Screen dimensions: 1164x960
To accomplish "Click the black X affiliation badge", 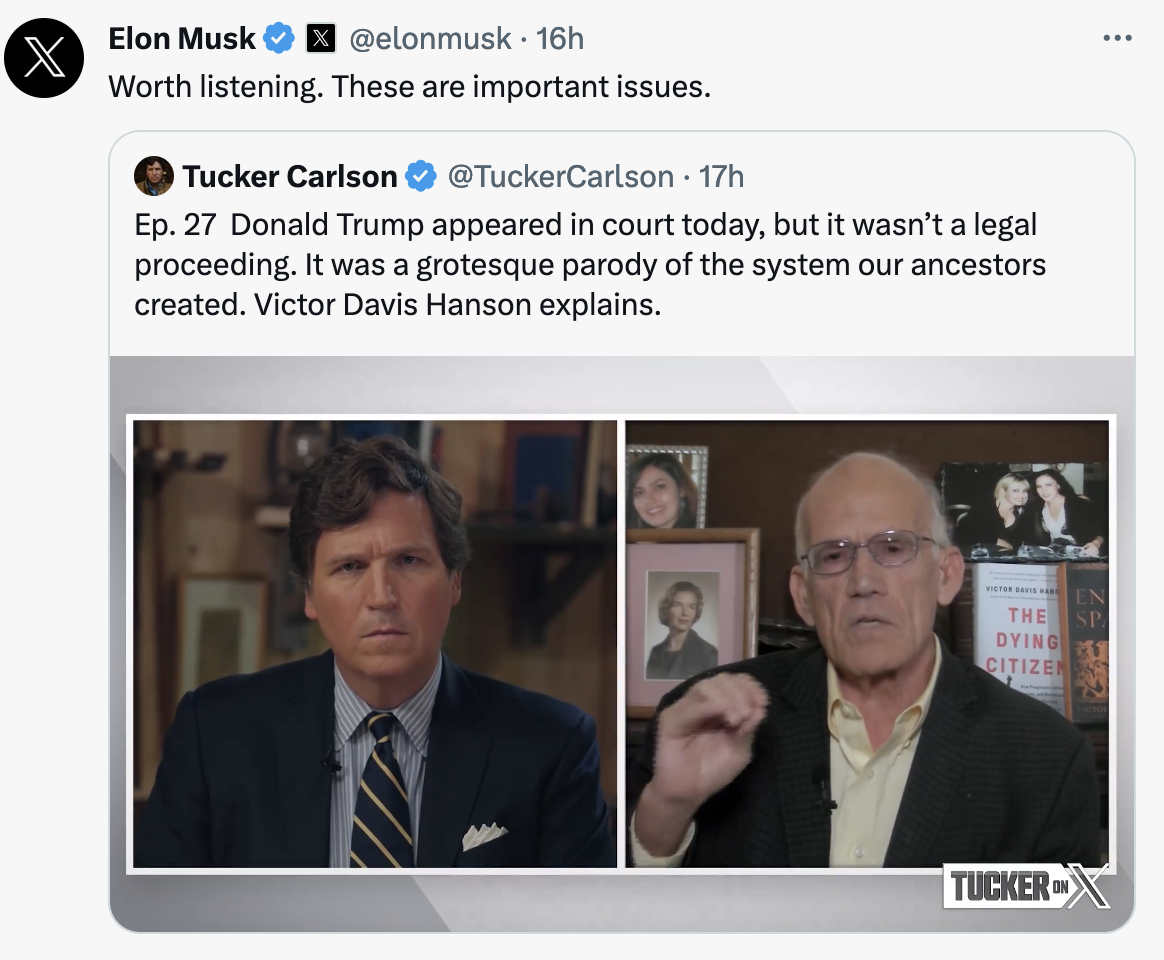I will 319,39.
